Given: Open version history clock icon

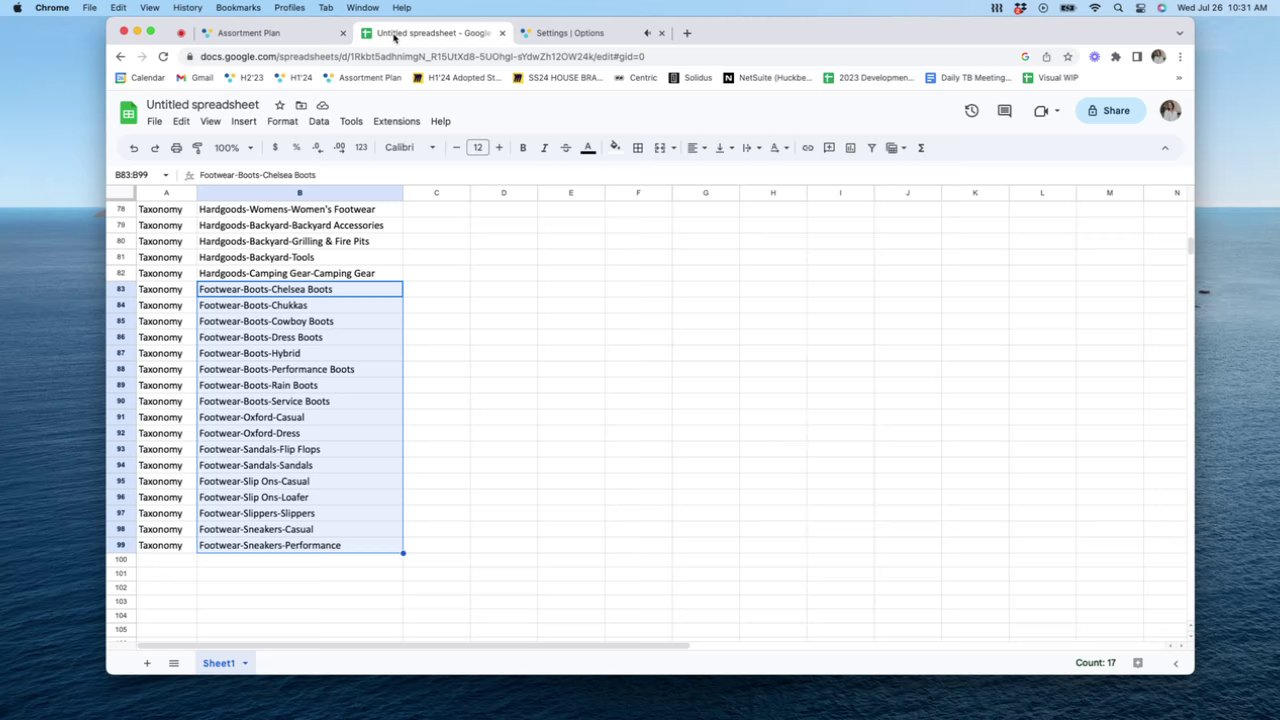Looking at the screenshot, I should point(971,111).
